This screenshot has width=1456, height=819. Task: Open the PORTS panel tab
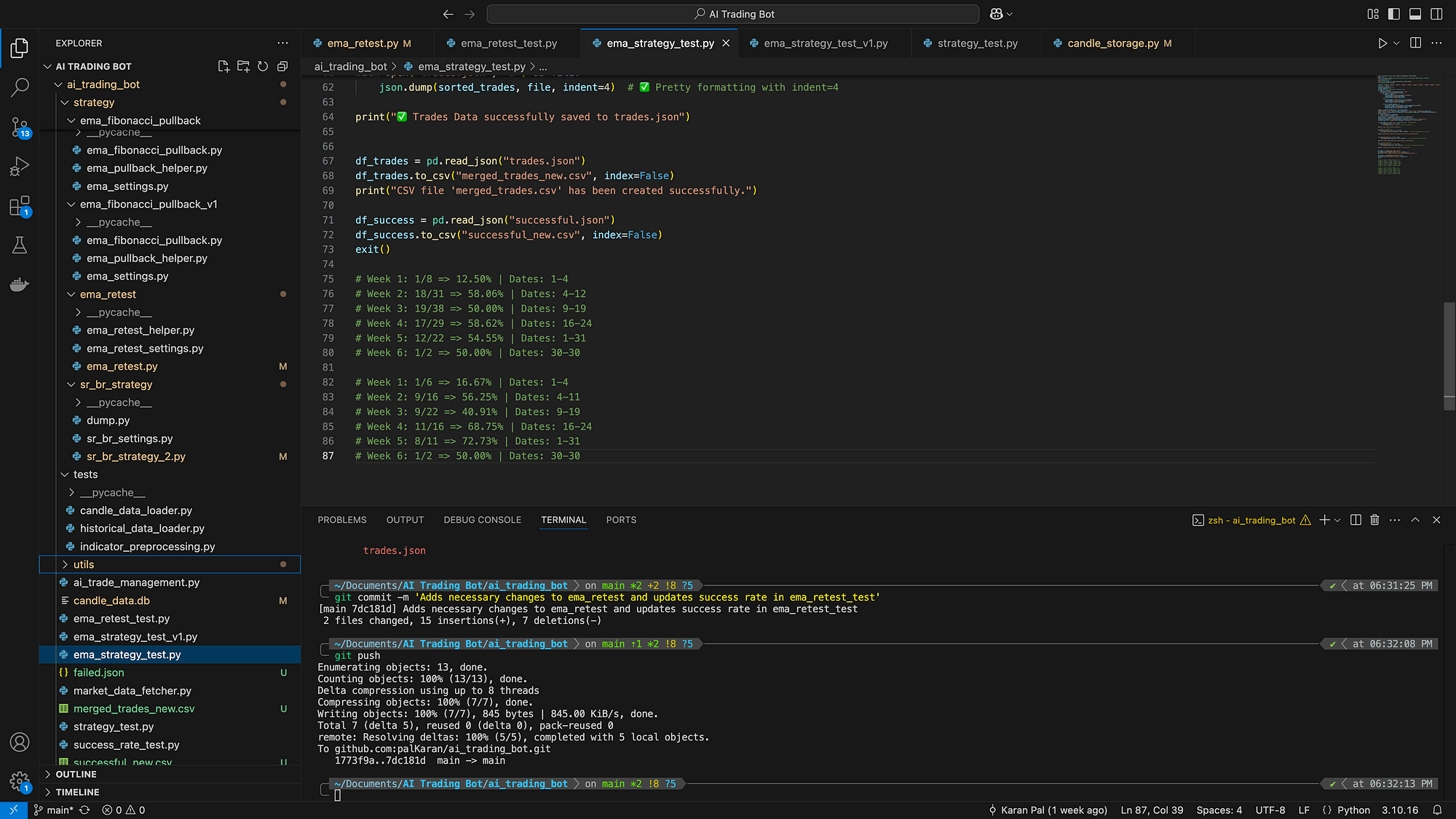[621, 520]
